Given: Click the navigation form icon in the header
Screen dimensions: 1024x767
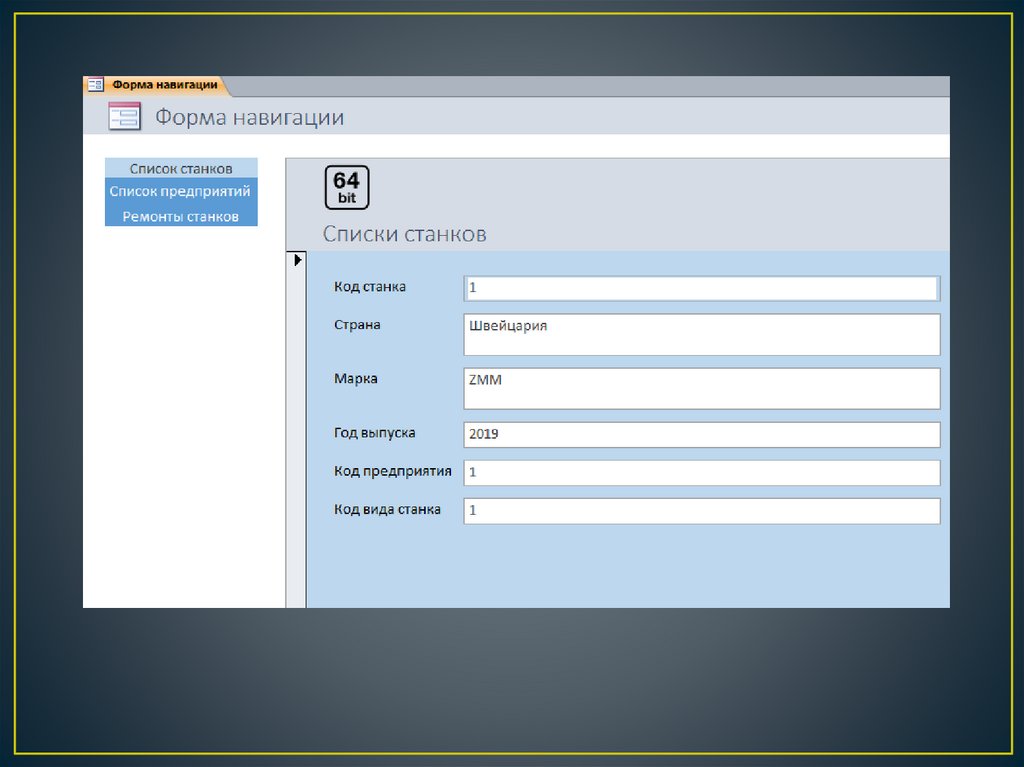Looking at the screenshot, I should point(124,117).
